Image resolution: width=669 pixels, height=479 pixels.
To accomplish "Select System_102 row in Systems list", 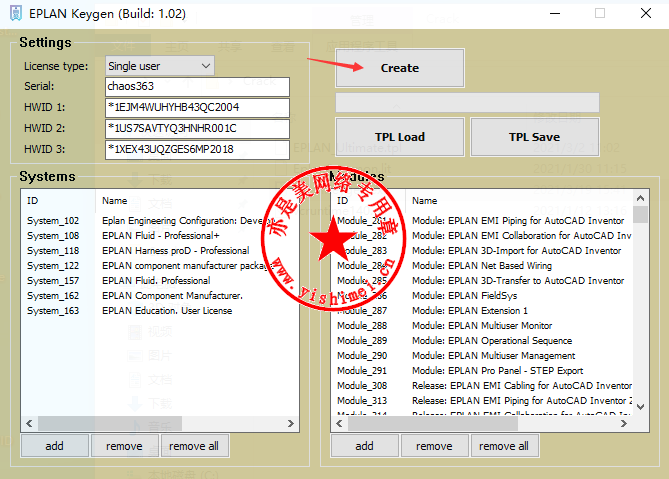I will (160, 221).
